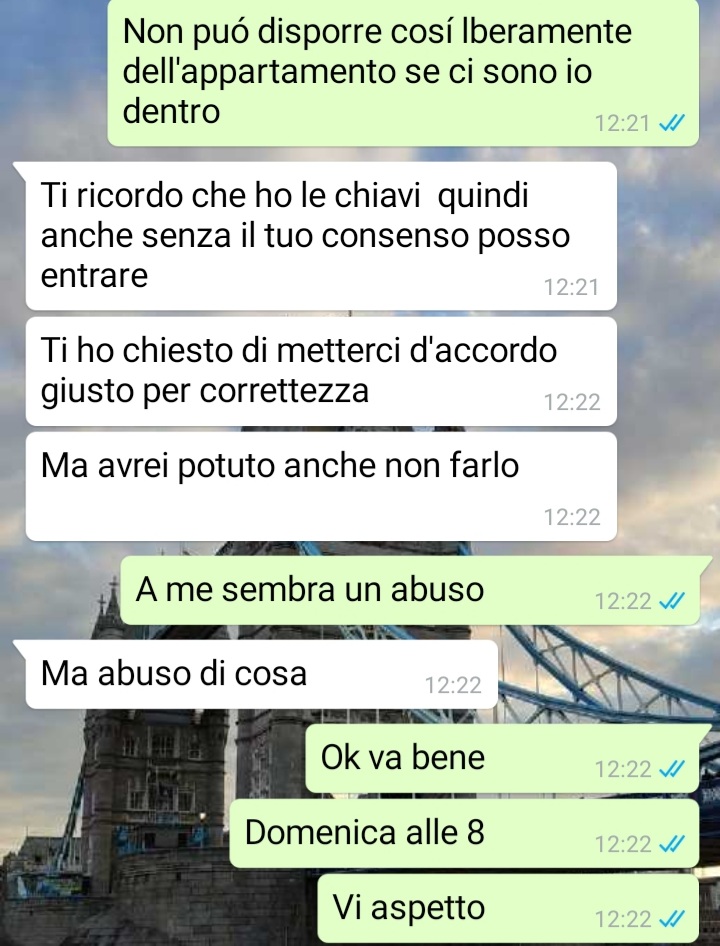This screenshot has width=720, height=946.
Task: Tap read-receipt checkmarks on "dell'appartamento" message
Action: coord(672,124)
